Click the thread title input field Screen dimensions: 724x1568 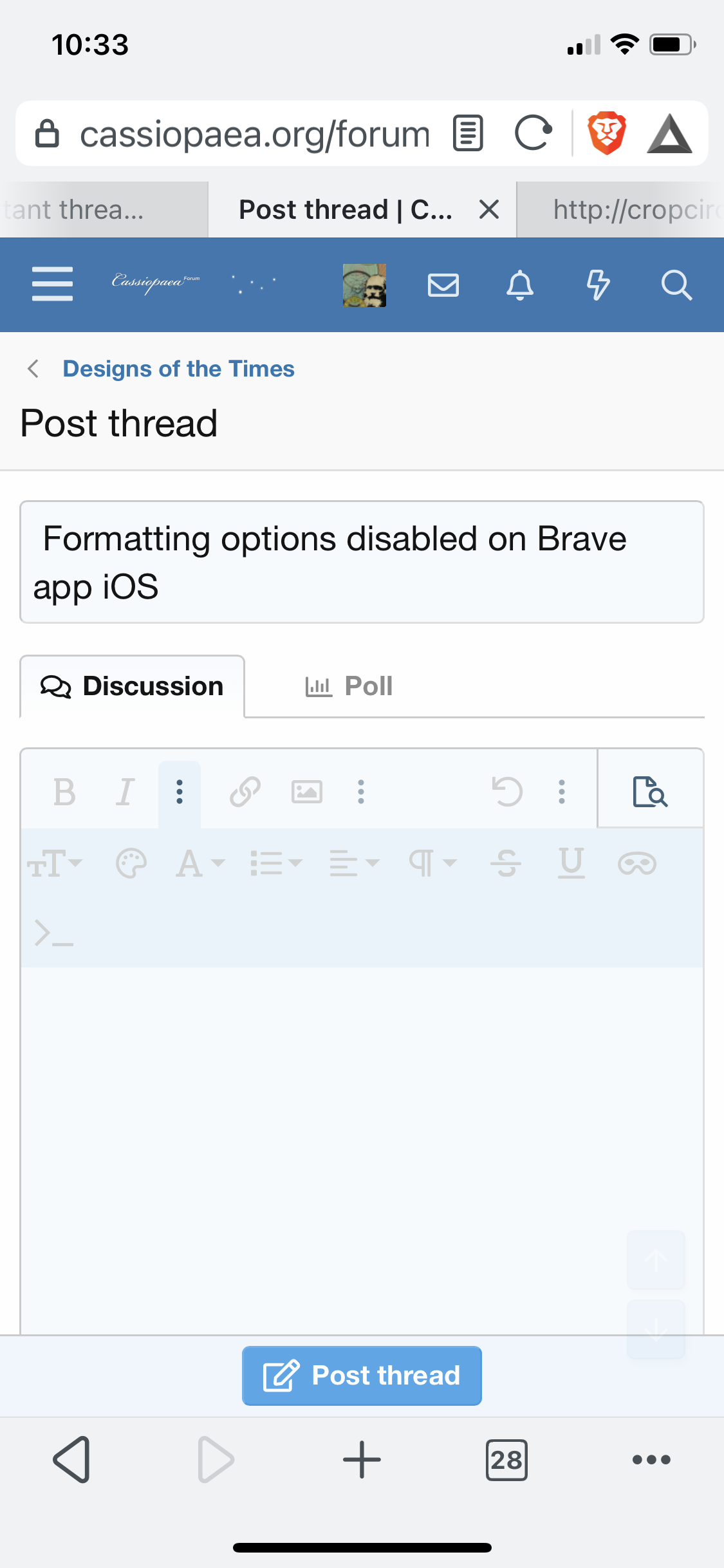[x=362, y=562]
